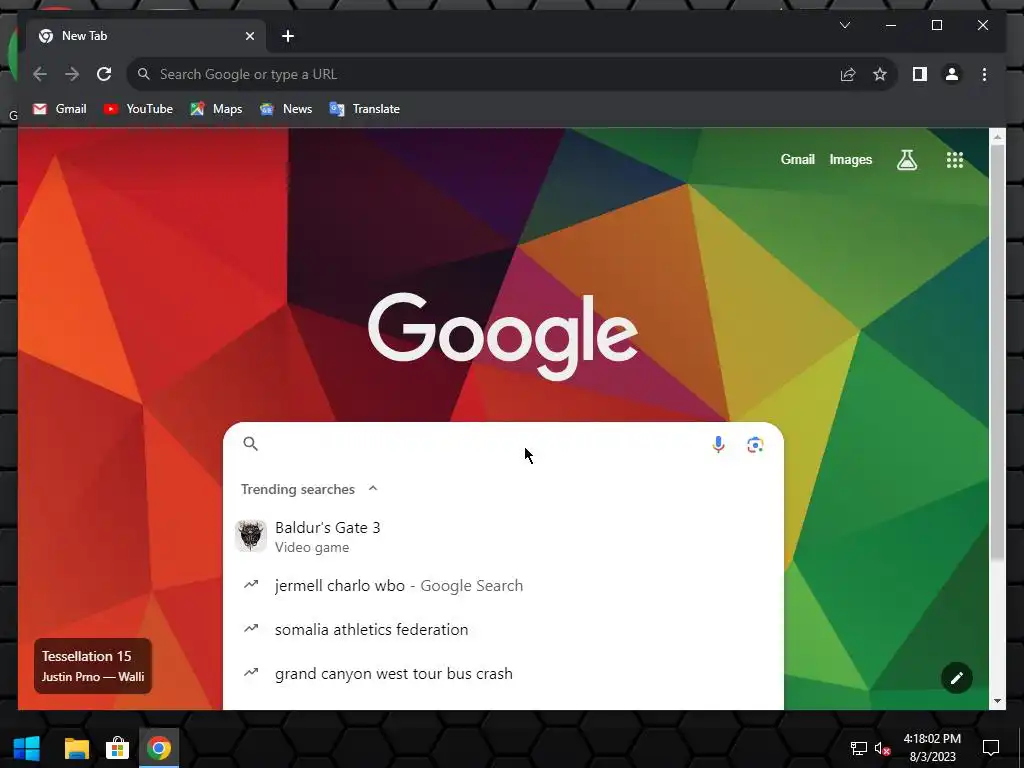Reload the page with the refresh icon

pos(104,74)
